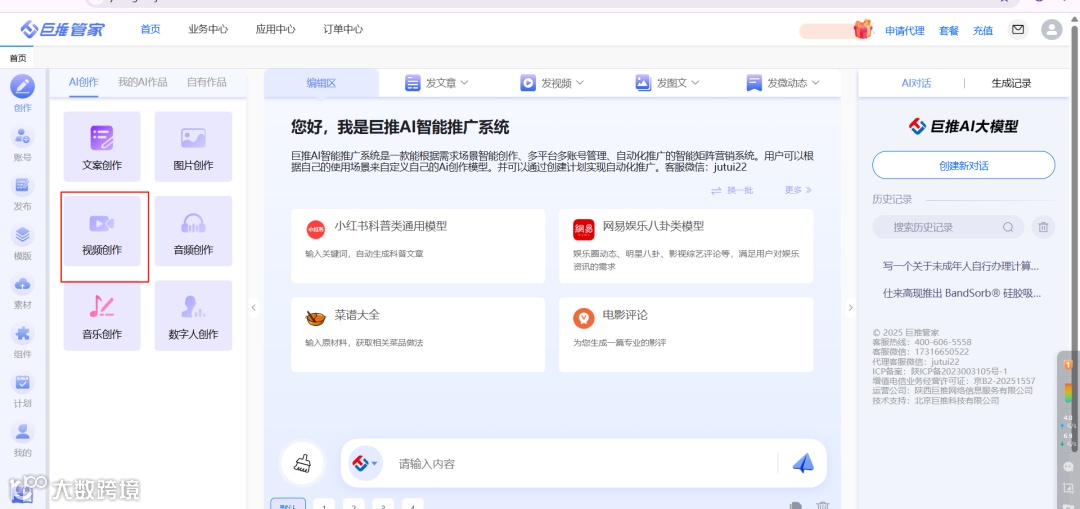This screenshot has height=509, width=1080.
Task: Open history item 写一个关于未成年人自行办理计算
Action: coord(960,266)
